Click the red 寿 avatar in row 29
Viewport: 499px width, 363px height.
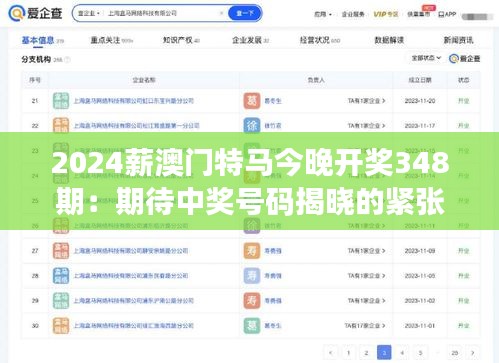(252, 301)
